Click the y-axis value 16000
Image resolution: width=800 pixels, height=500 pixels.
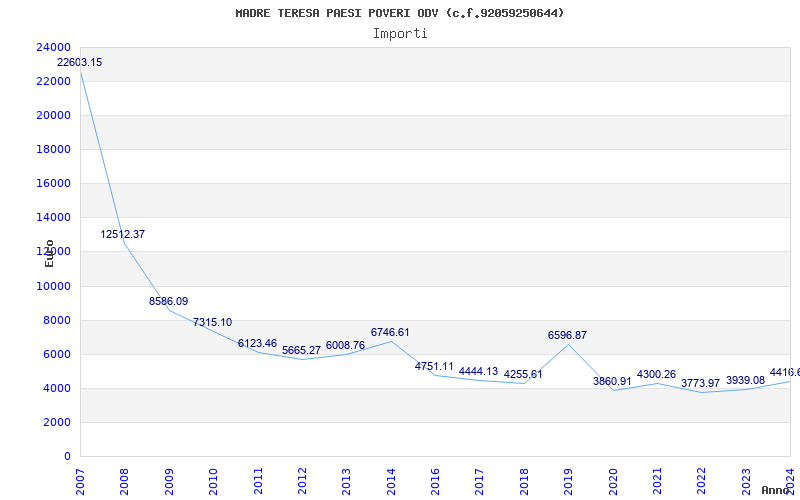pyautogui.click(x=53, y=184)
